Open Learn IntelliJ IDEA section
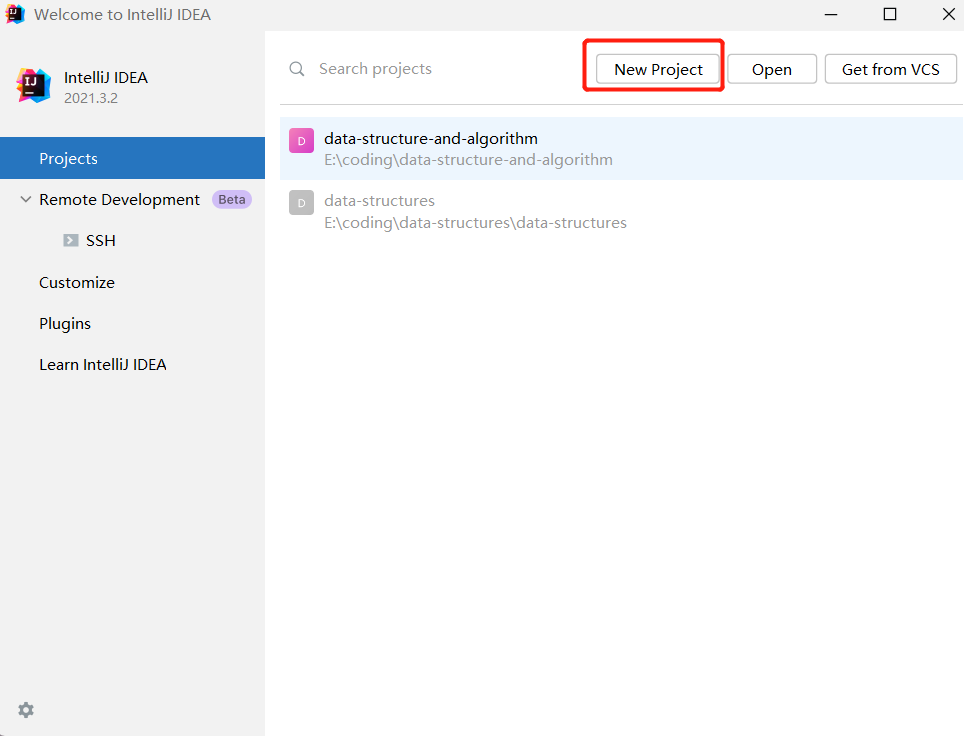This screenshot has height=736, width=964. click(103, 365)
